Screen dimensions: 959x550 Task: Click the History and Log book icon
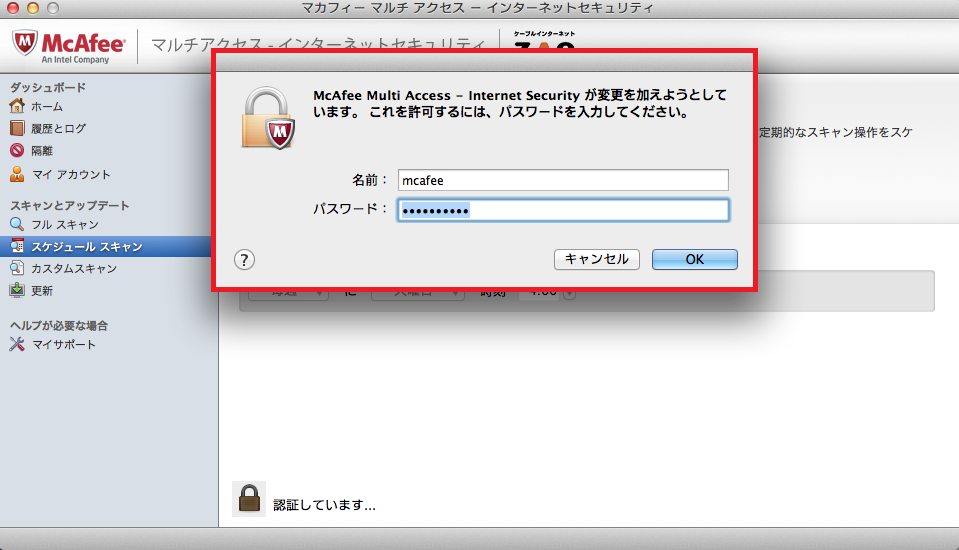(17, 128)
